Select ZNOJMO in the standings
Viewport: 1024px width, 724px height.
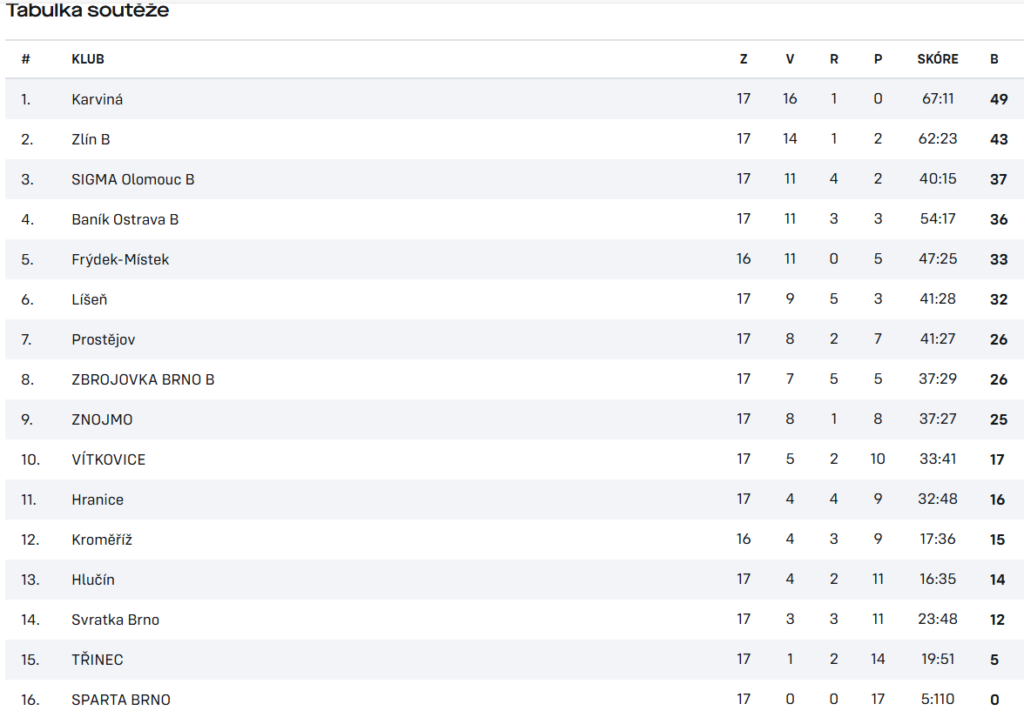pos(102,420)
